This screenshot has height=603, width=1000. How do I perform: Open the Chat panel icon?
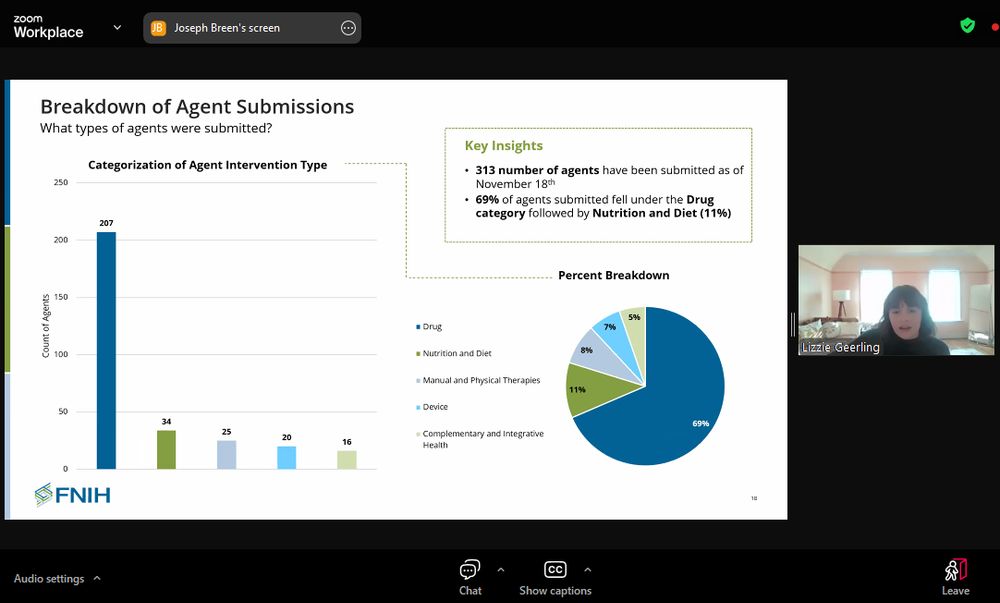coord(470,570)
